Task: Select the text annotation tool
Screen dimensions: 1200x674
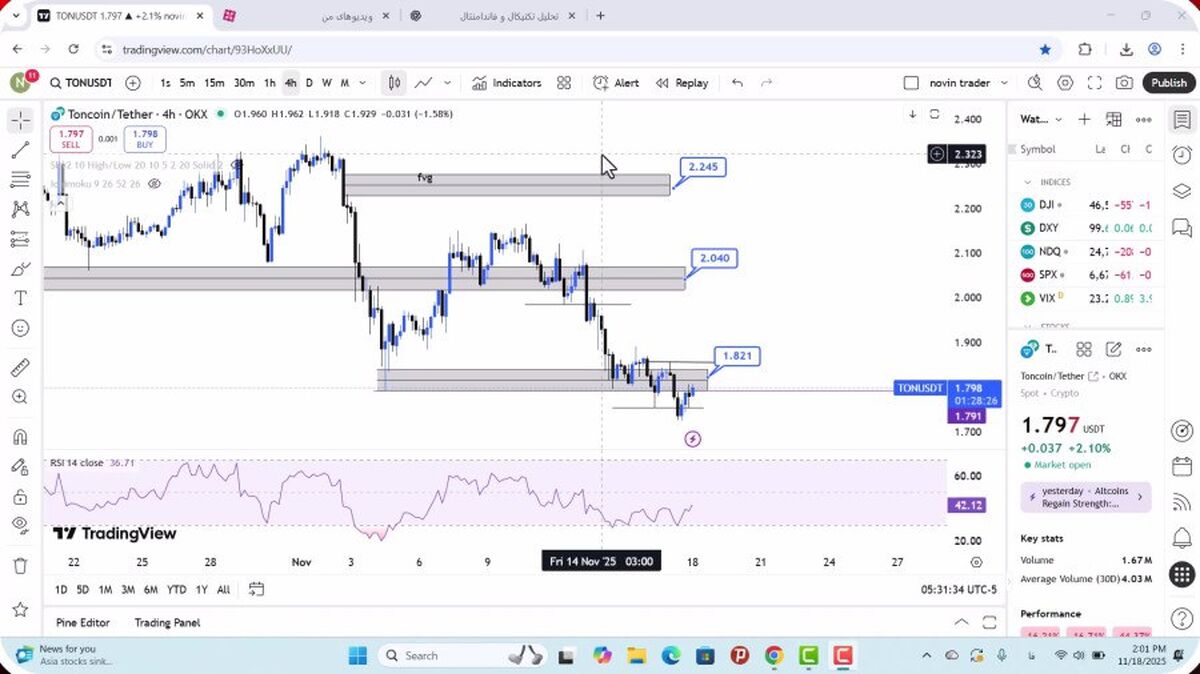Action: 20,298
